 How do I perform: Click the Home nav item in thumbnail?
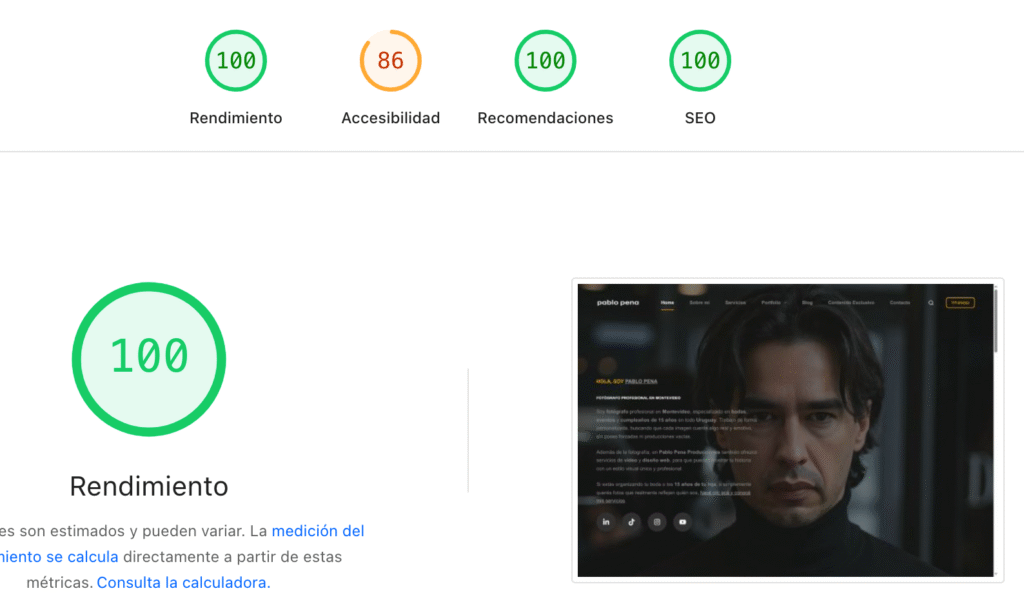tap(667, 303)
